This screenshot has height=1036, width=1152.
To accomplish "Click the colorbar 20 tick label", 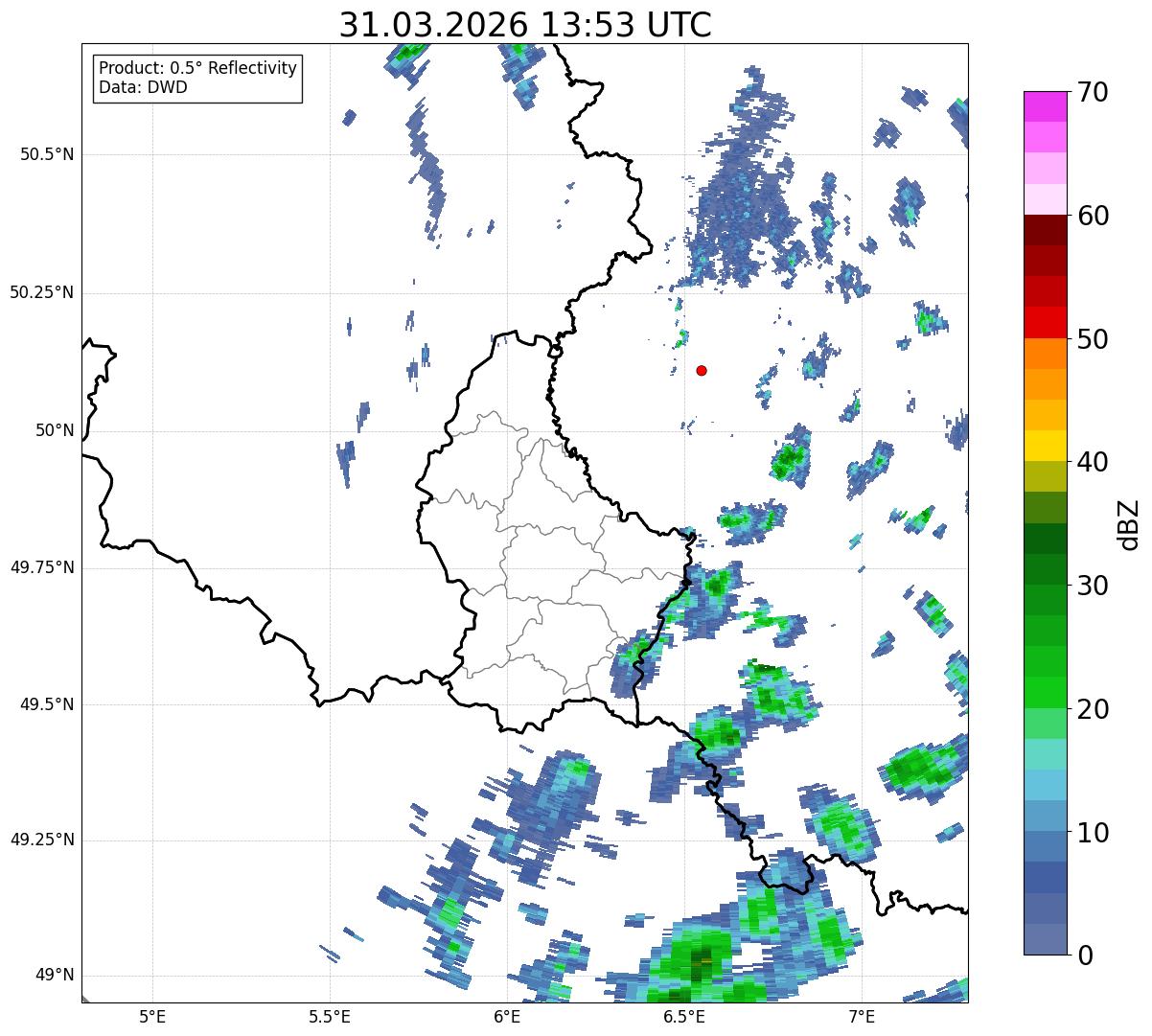I will (1093, 709).
